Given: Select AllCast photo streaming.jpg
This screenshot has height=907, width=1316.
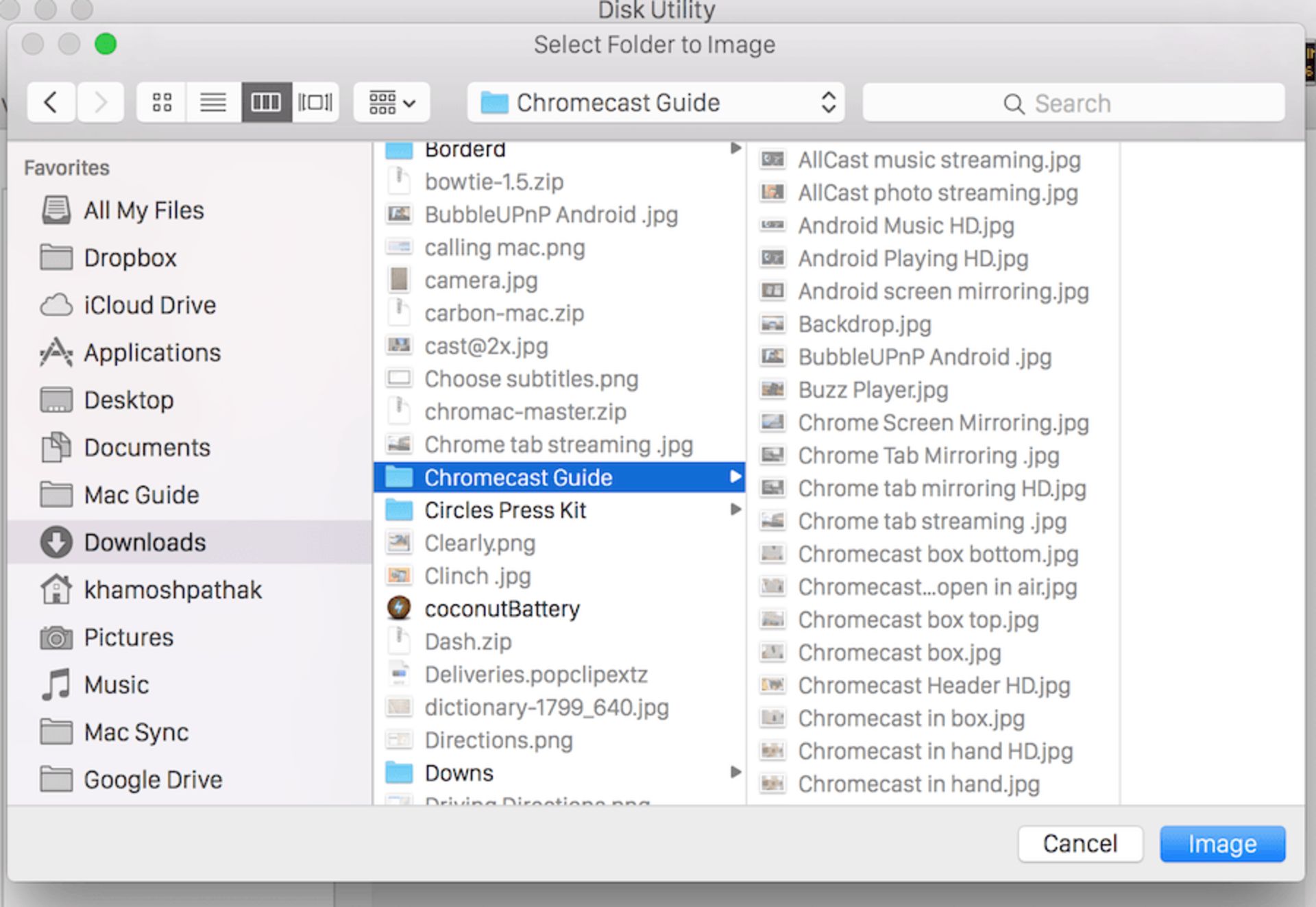Looking at the screenshot, I should coord(933,193).
